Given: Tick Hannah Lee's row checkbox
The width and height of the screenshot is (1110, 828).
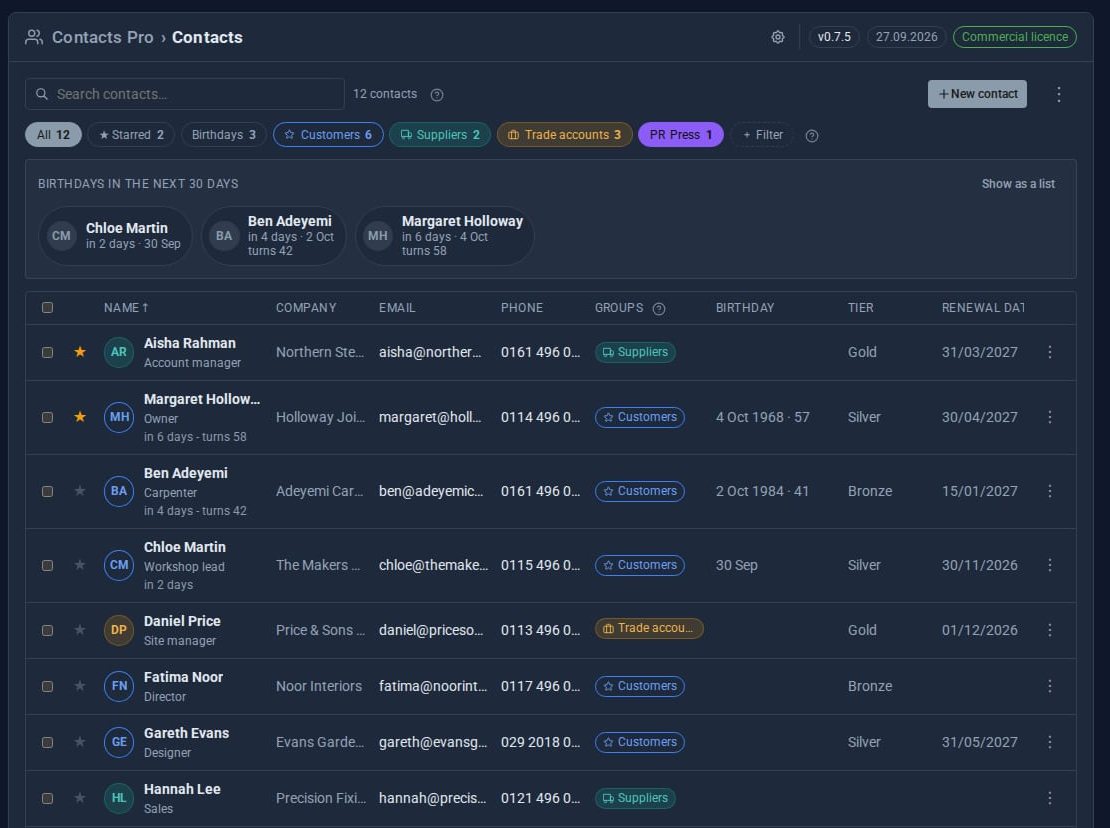Looking at the screenshot, I should 47,798.
